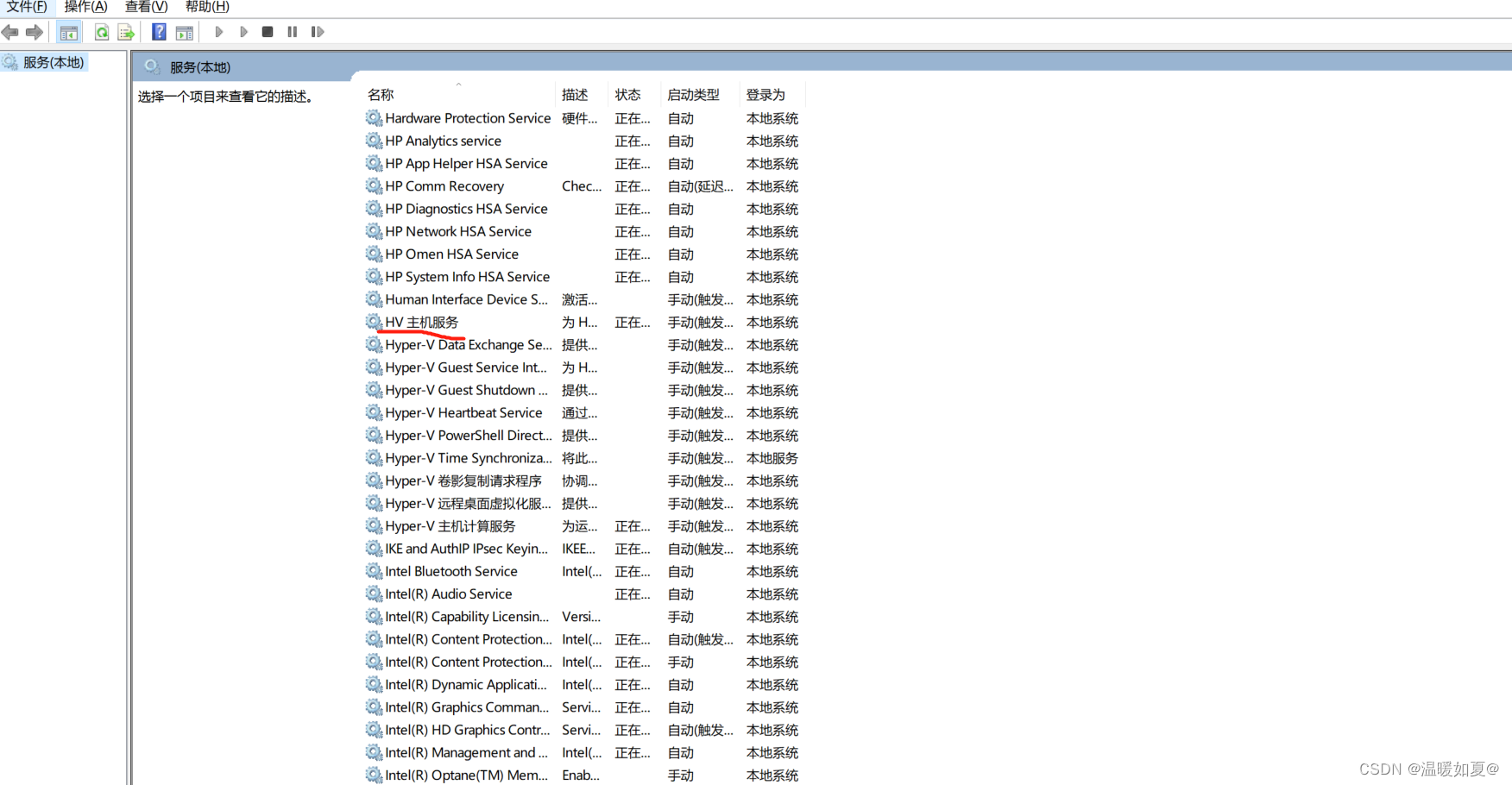Sort by the 名称 column header

[x=381, y=95]
